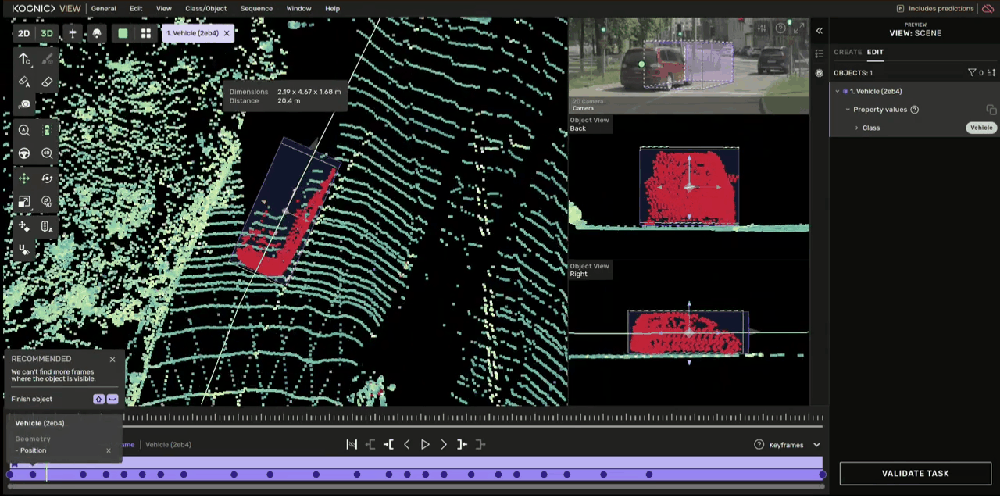Switch to the EDIT tab
1000x496 pixels.
click(x=875, y=52)
